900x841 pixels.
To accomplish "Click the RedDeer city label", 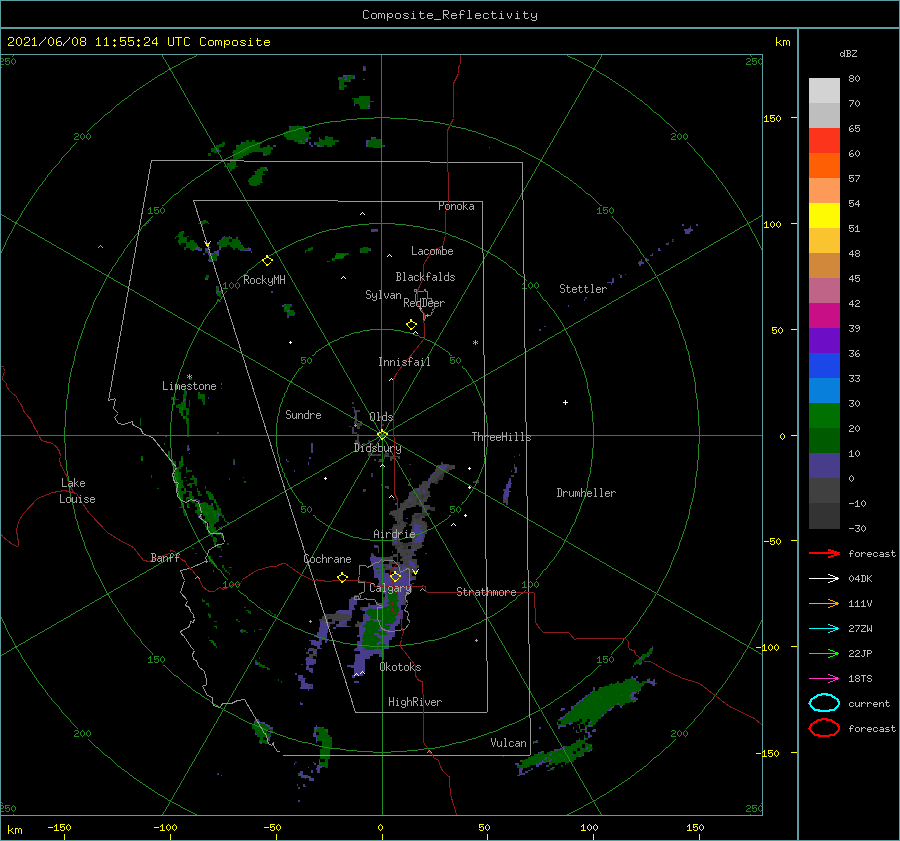I will pyautogui.click(x=424, y=303).
